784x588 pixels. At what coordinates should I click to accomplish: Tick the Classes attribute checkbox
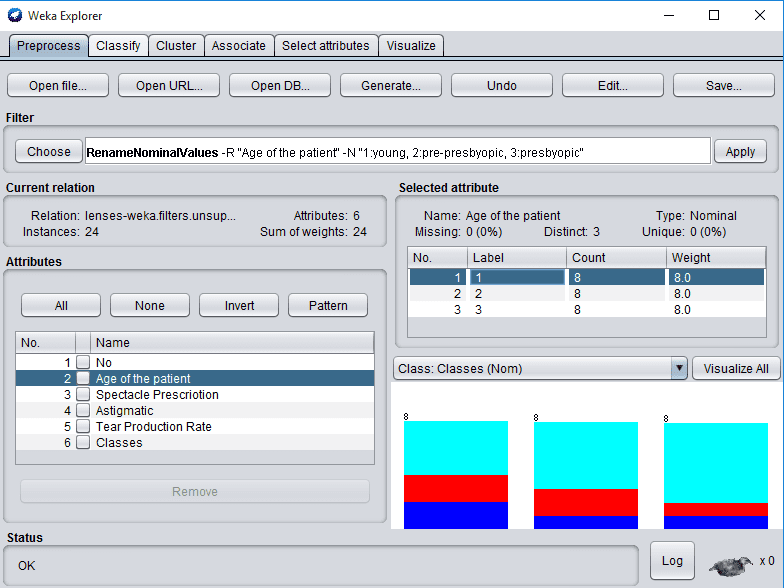(83, 442)
